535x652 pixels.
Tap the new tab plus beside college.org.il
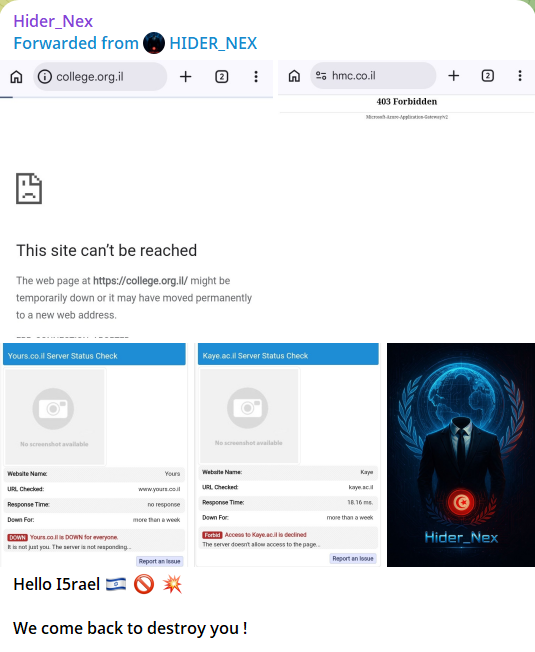185,77
